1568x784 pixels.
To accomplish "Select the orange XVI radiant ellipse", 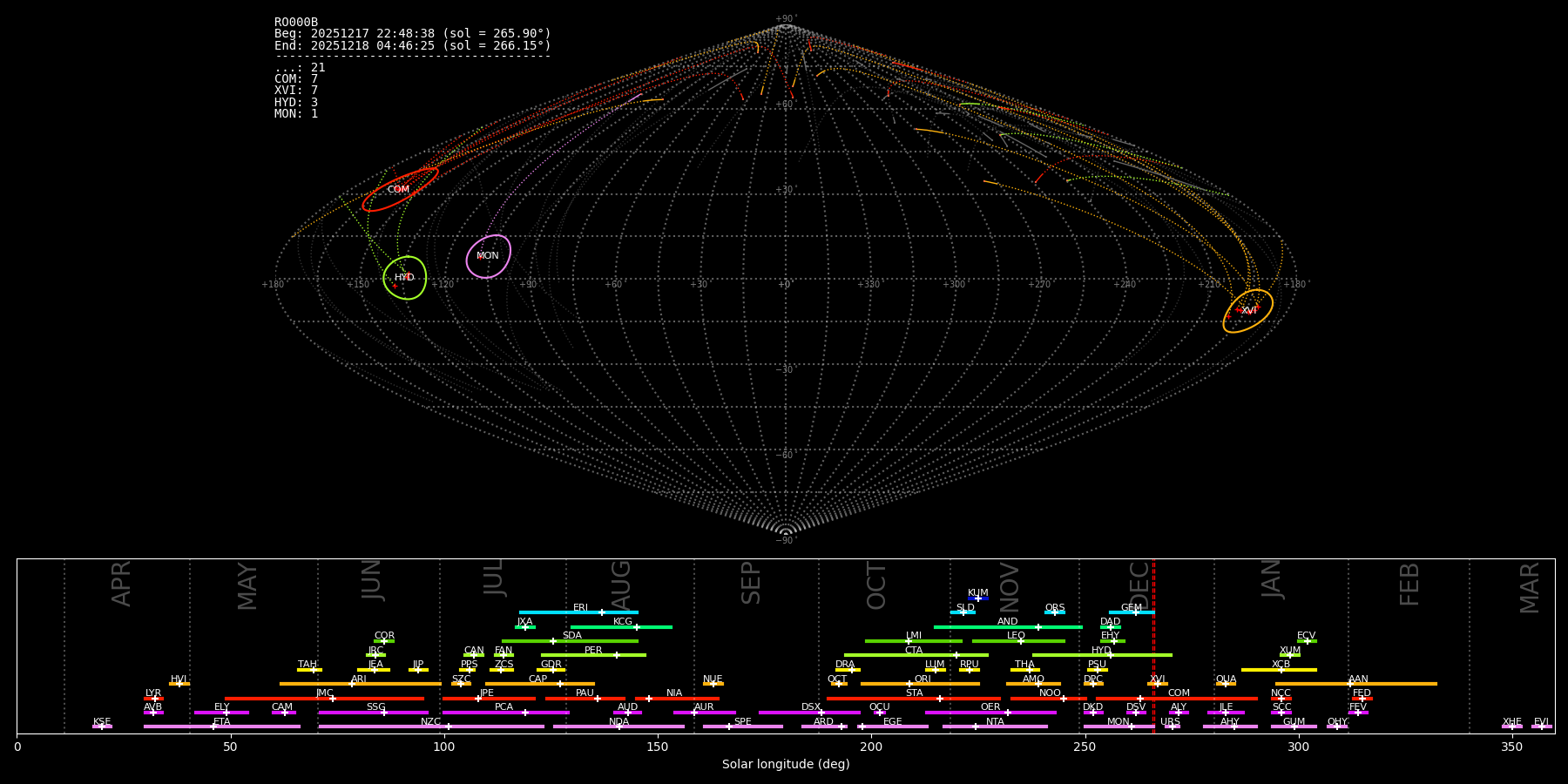I will (1247, 311).
